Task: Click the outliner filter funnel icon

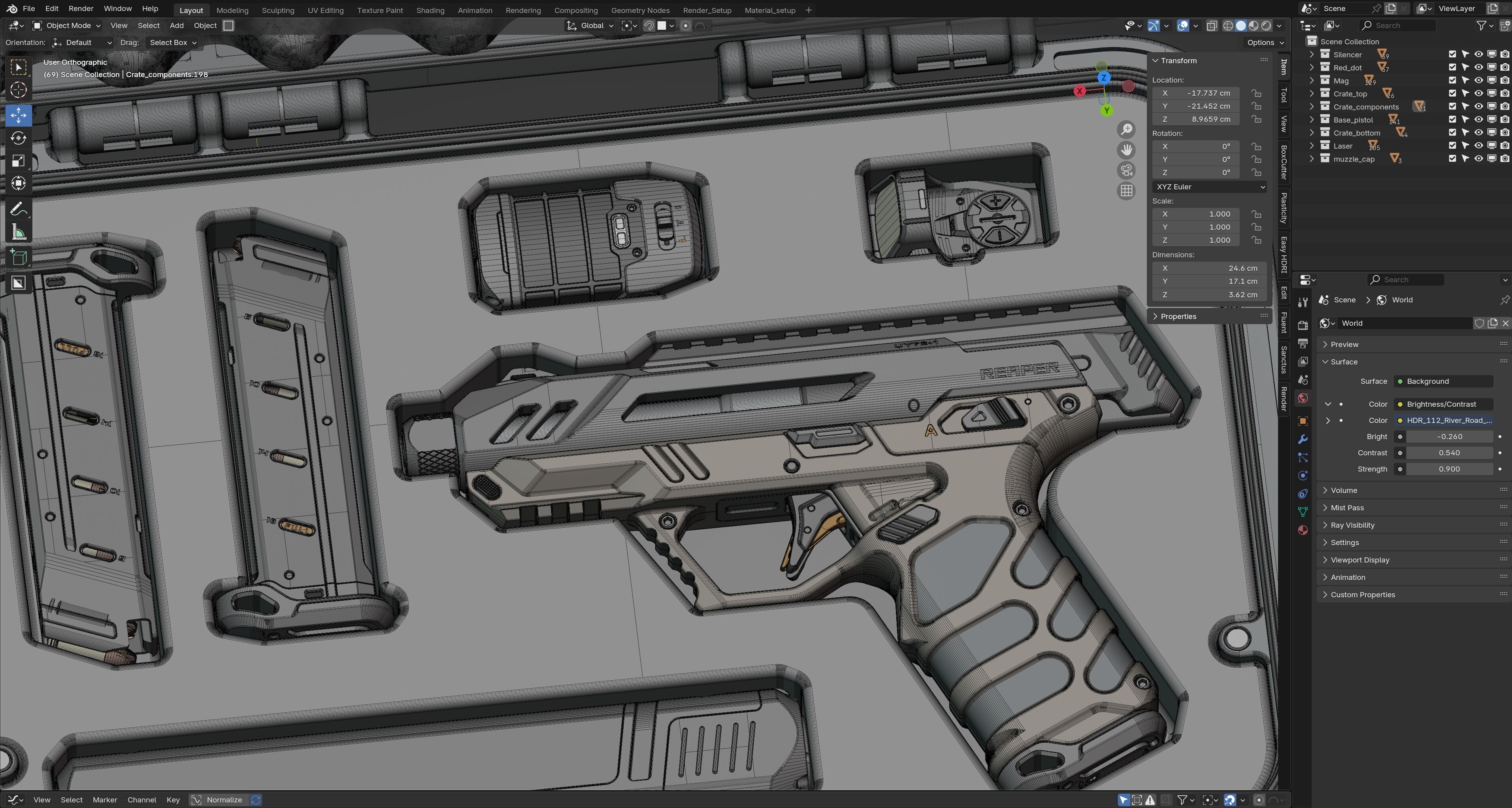Action: pos(1482,25)
